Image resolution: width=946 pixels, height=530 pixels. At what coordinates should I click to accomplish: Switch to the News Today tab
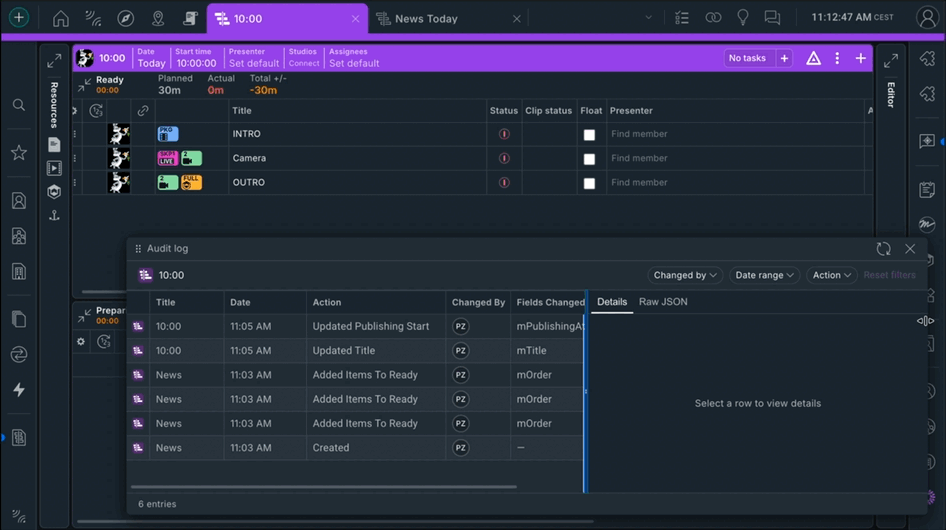[x=426, y=19]
